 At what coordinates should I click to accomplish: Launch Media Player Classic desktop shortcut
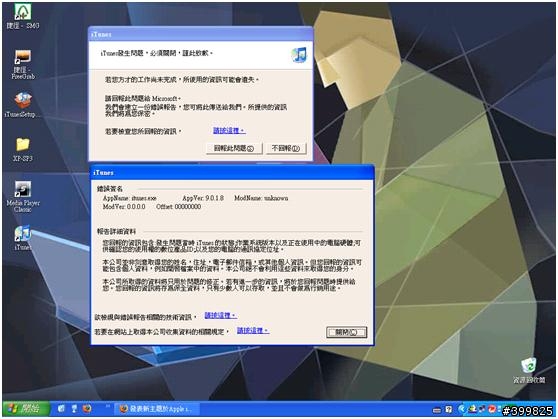[x=23, y=197]
